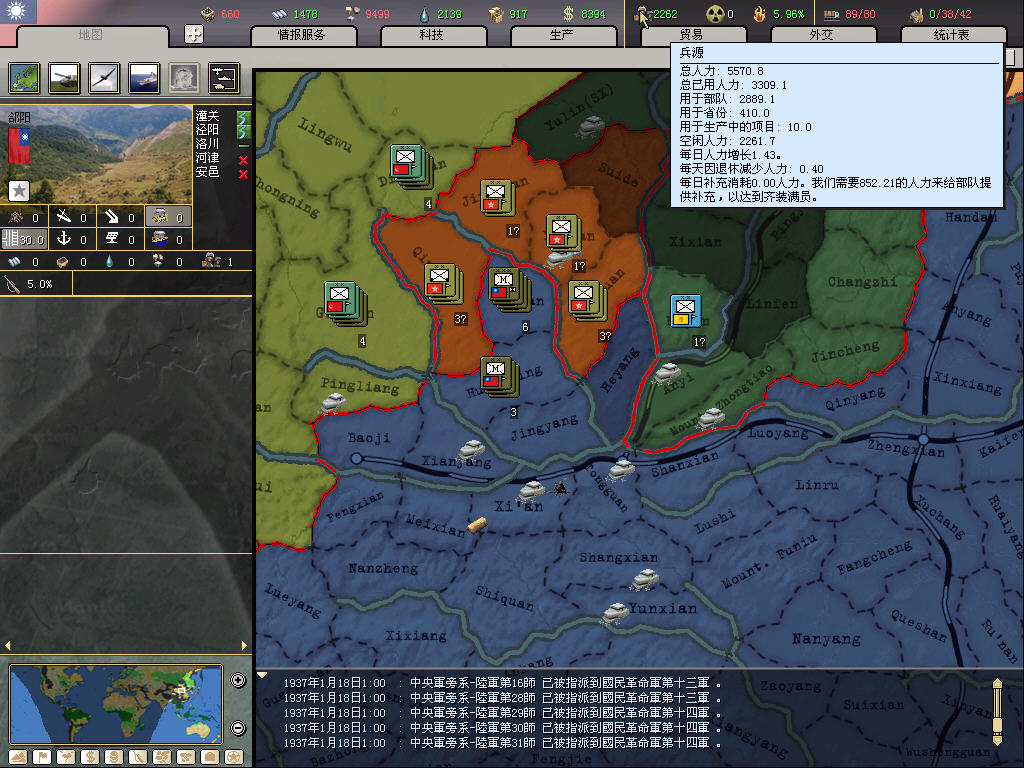Switch to political map mode flag icon
Screen dimensions: 1024x768
pos(42,757)
